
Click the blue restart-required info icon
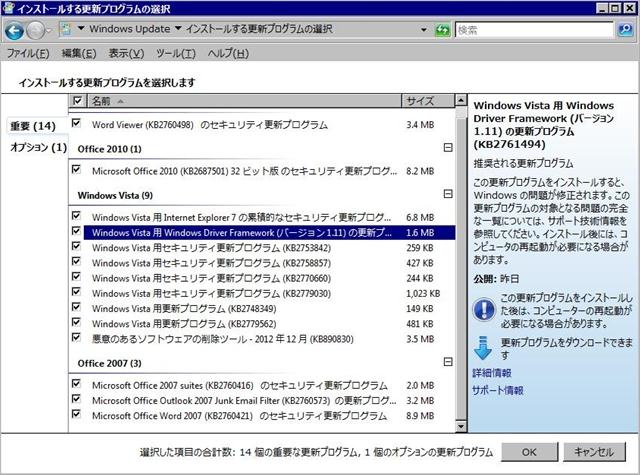[x=484, y=309]
